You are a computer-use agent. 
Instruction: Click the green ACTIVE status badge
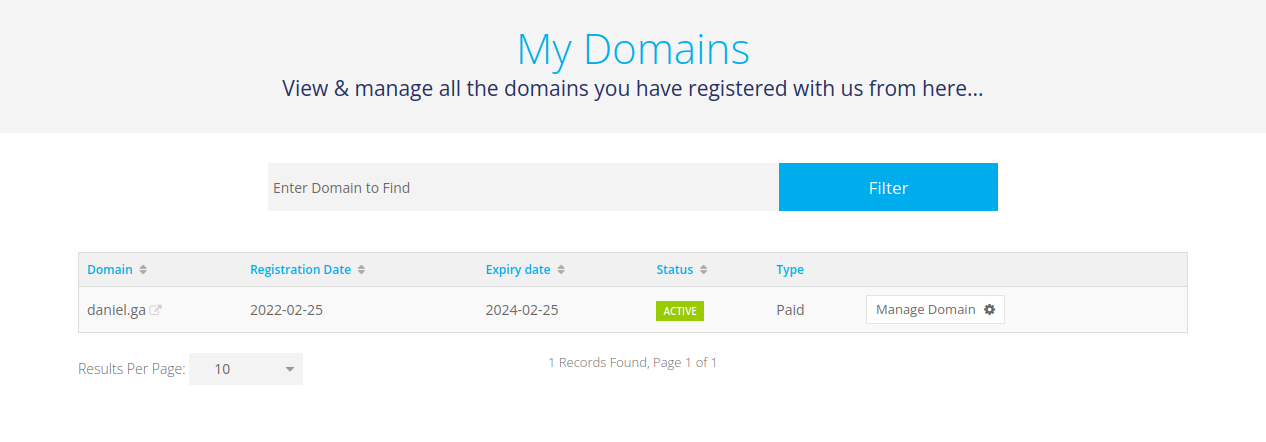pyautogui.click(x=680, y=311)
